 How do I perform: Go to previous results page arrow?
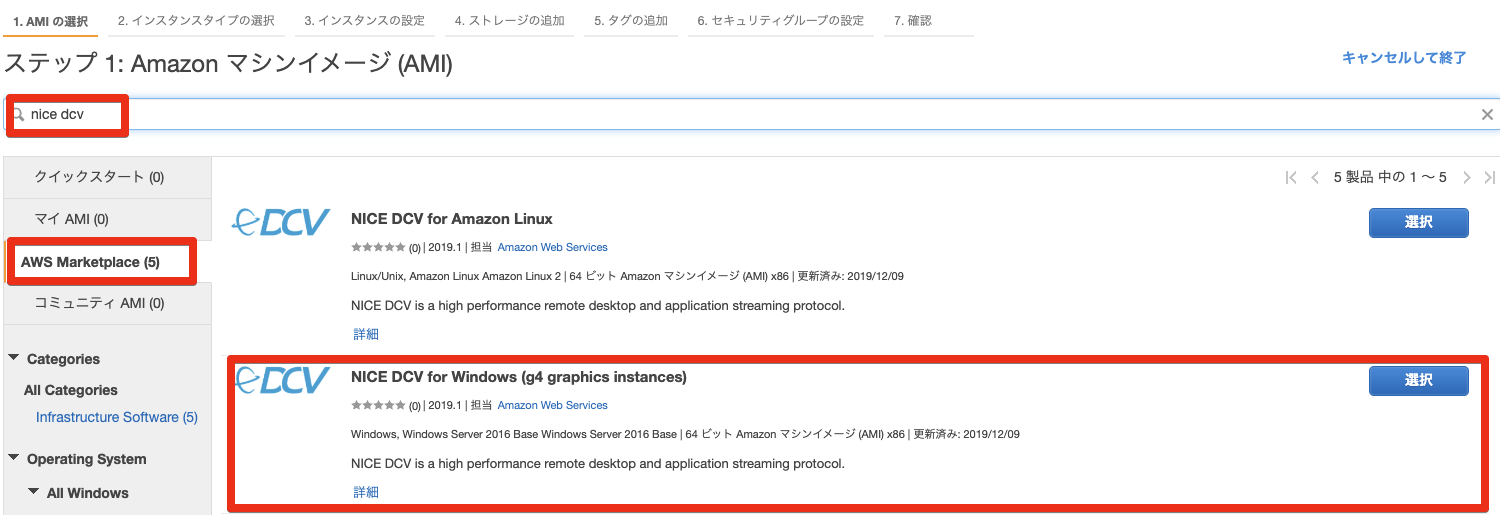(x=1316, y=177)
